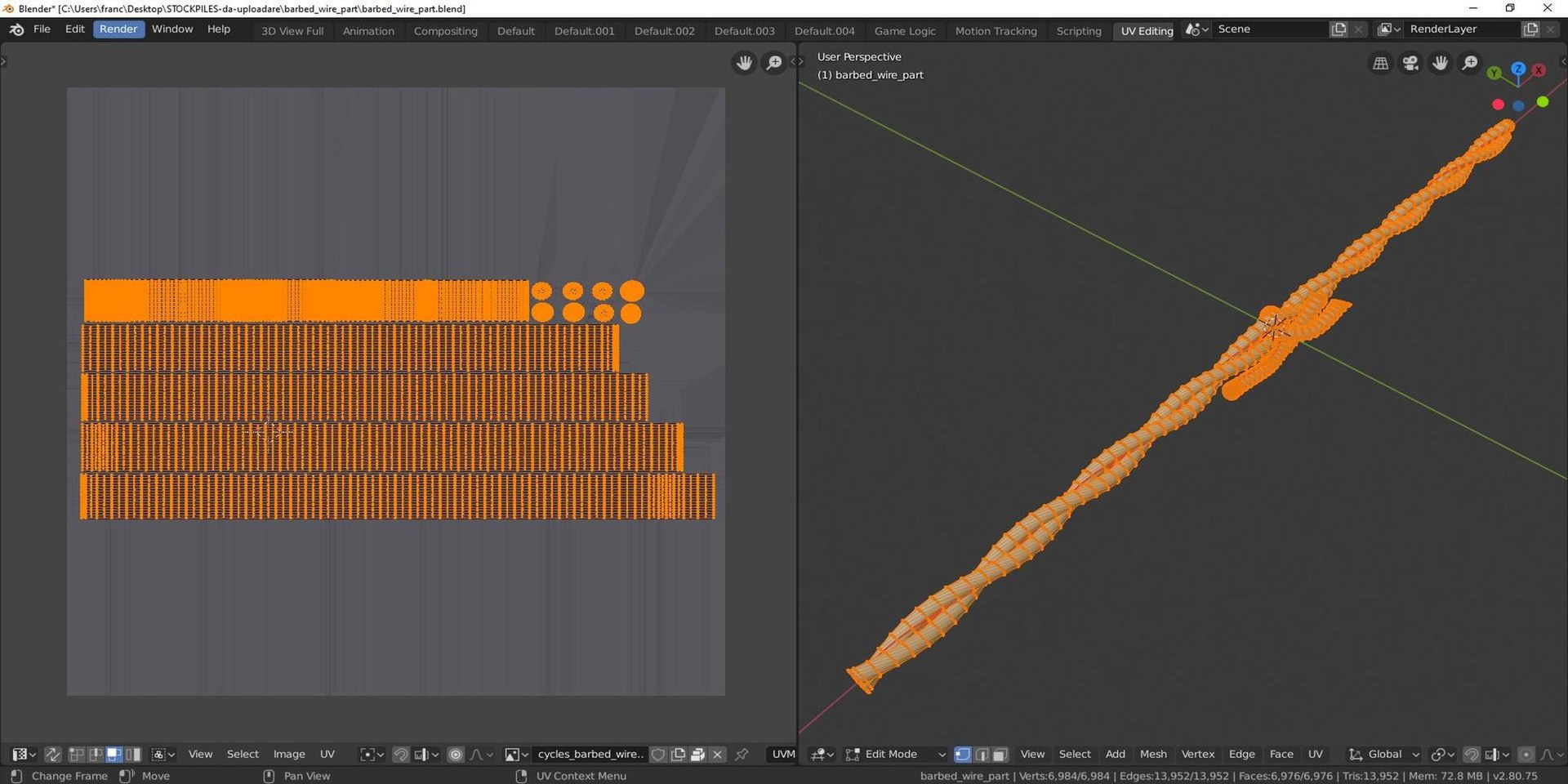Click the Scene name field
The width and height of the screenshot is (1568, 784).
click(1269, 29)
